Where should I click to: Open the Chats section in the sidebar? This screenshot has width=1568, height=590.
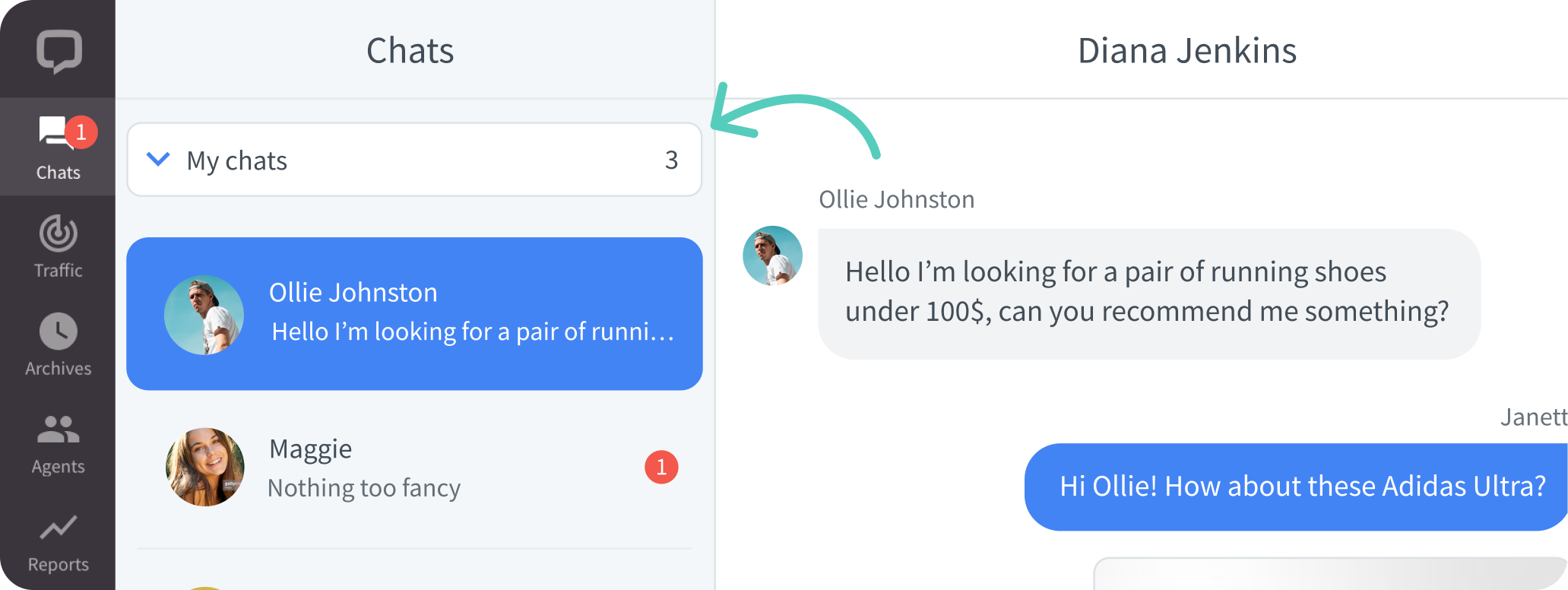(x=58, y=147)
